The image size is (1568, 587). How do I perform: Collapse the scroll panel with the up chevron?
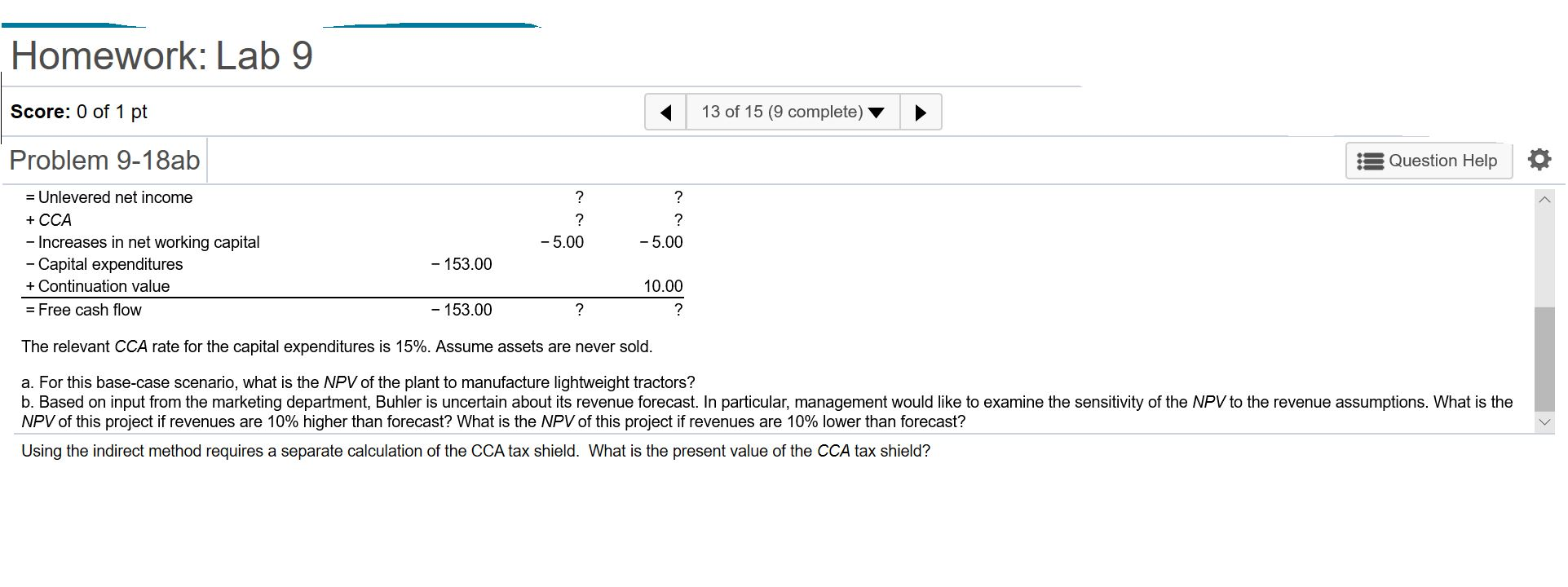1544,197
